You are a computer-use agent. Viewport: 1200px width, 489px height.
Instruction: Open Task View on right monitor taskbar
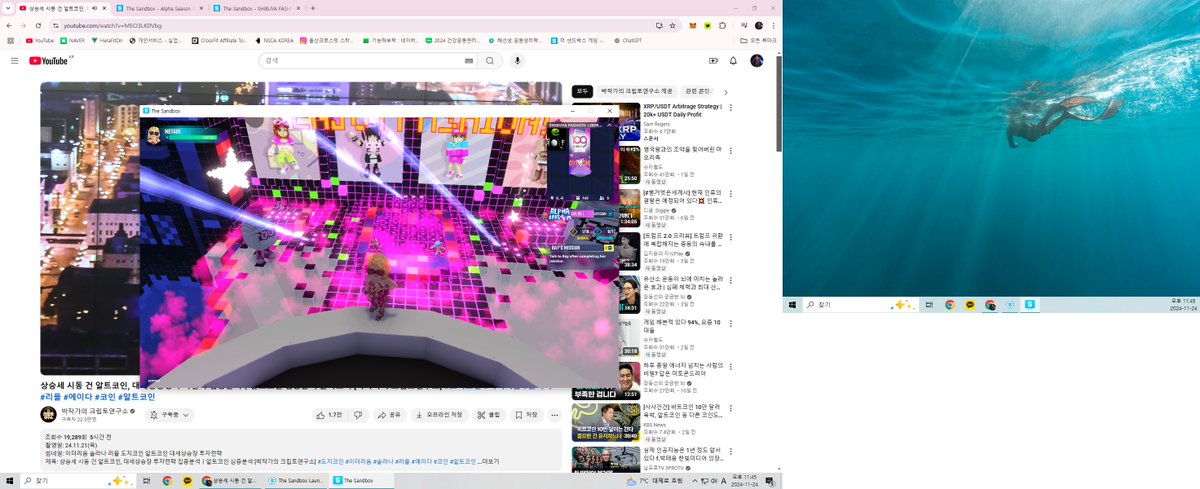[930, 305]
